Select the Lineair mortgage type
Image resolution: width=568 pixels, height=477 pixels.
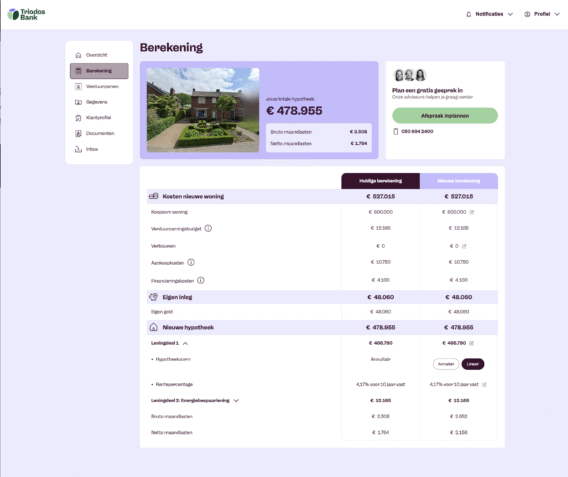(x=473, y=364)
